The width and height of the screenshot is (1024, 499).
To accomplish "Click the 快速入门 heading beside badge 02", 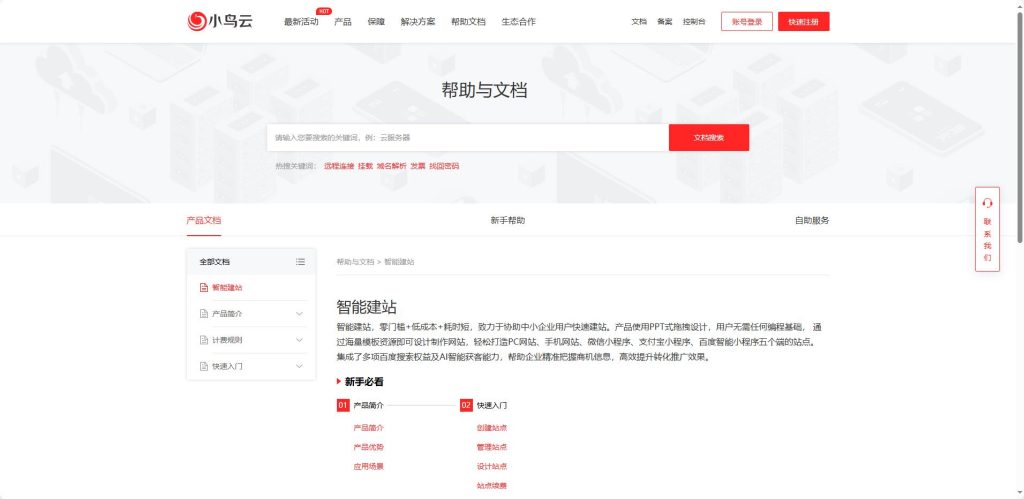I will [492, 406].
